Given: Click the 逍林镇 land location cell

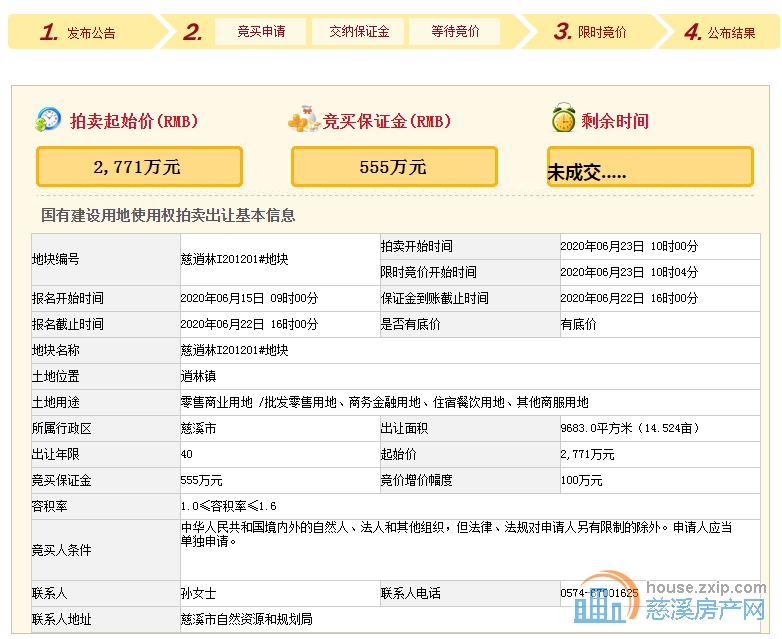Looking at the screenshot, I should click(x=200, y=376).
